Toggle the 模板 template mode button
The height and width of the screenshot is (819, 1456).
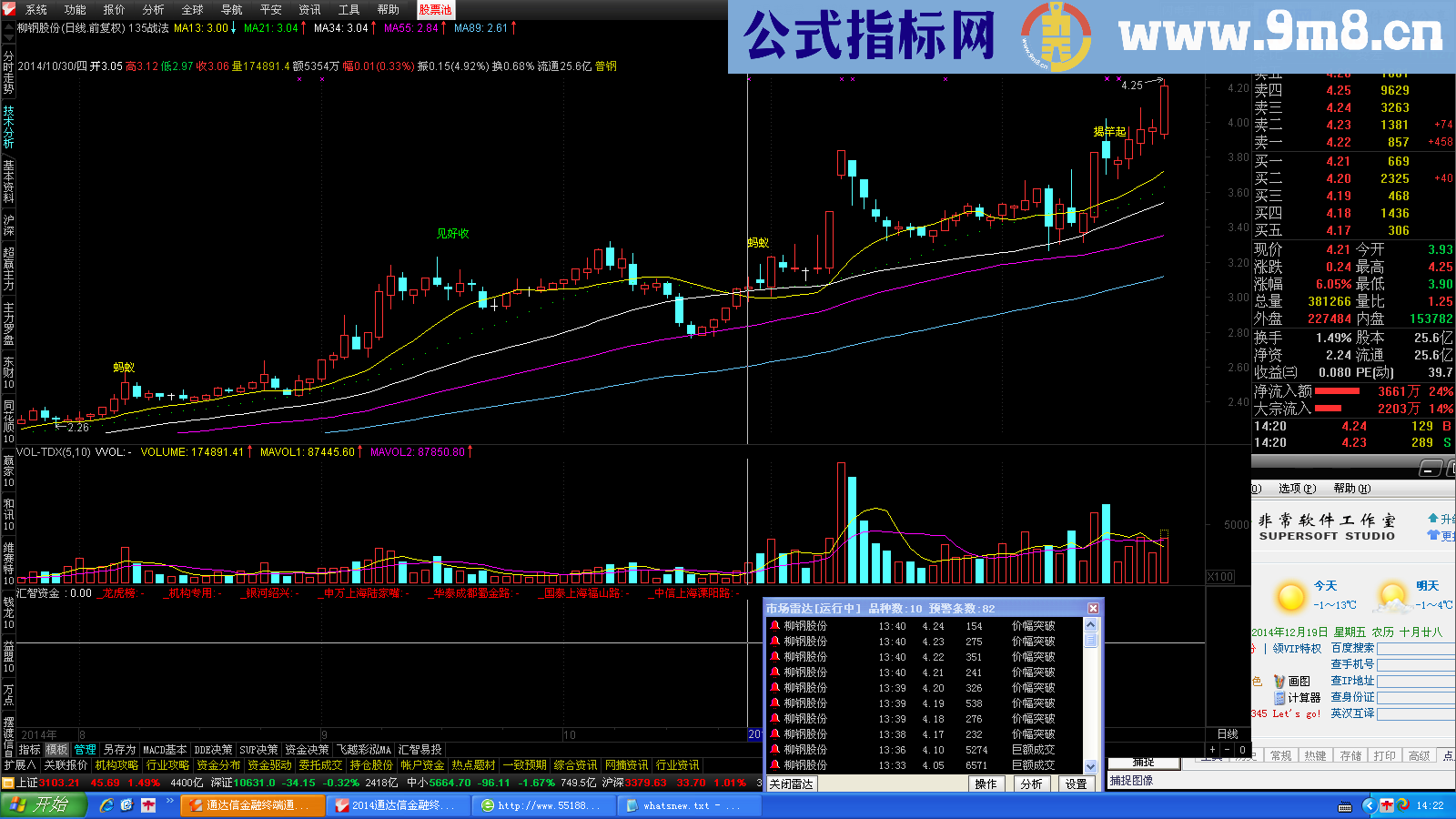tap(57, 750)
